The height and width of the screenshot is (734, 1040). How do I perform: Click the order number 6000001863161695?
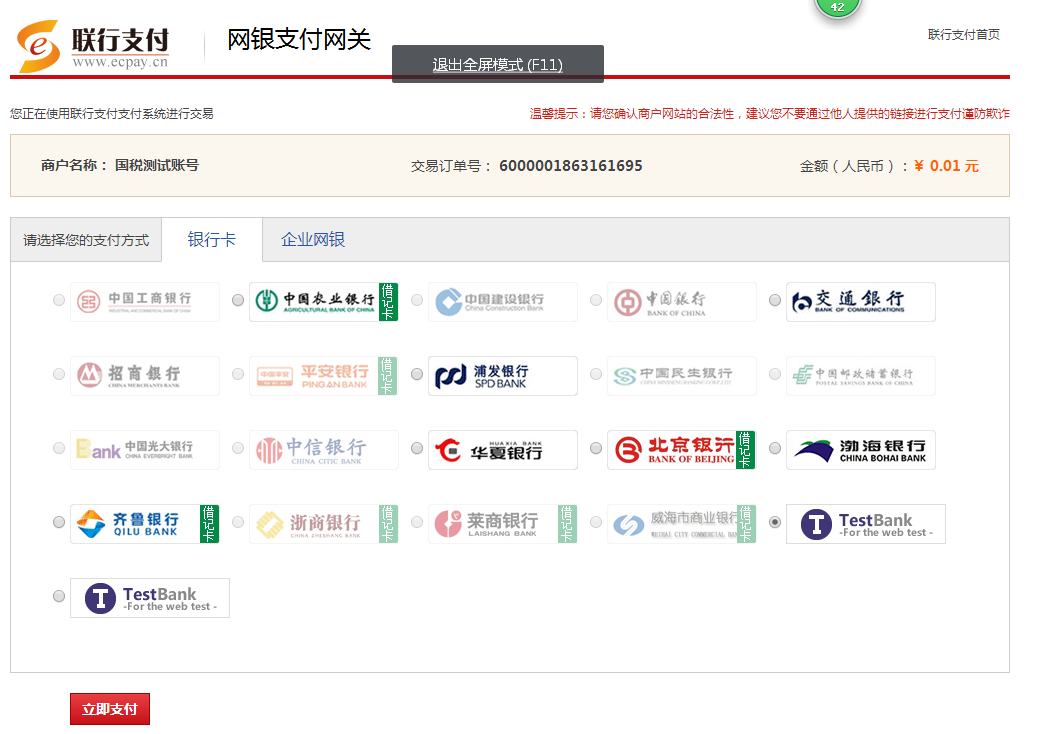[570, 166]
